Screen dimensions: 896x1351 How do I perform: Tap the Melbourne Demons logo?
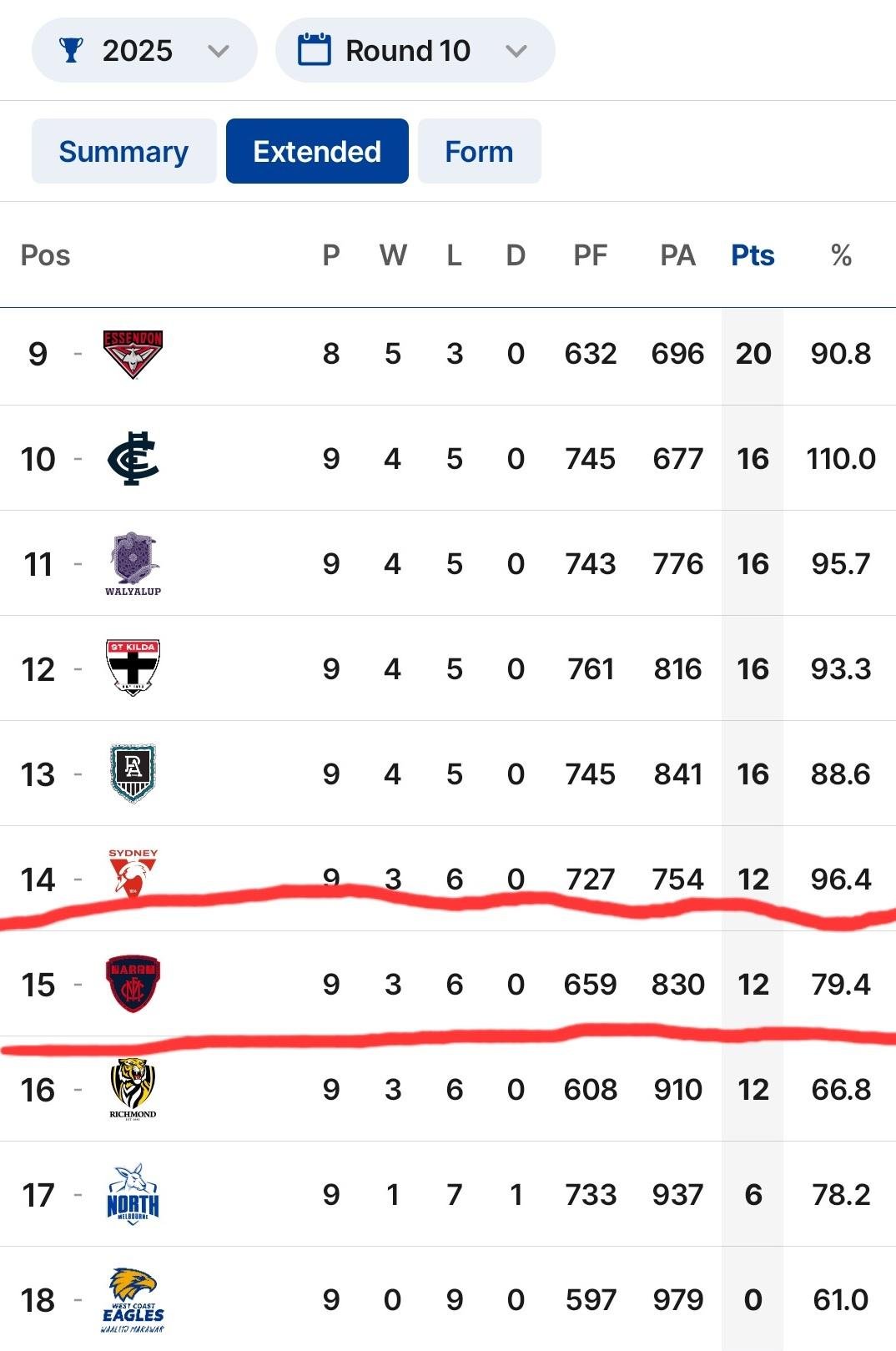tap(133, 984)
